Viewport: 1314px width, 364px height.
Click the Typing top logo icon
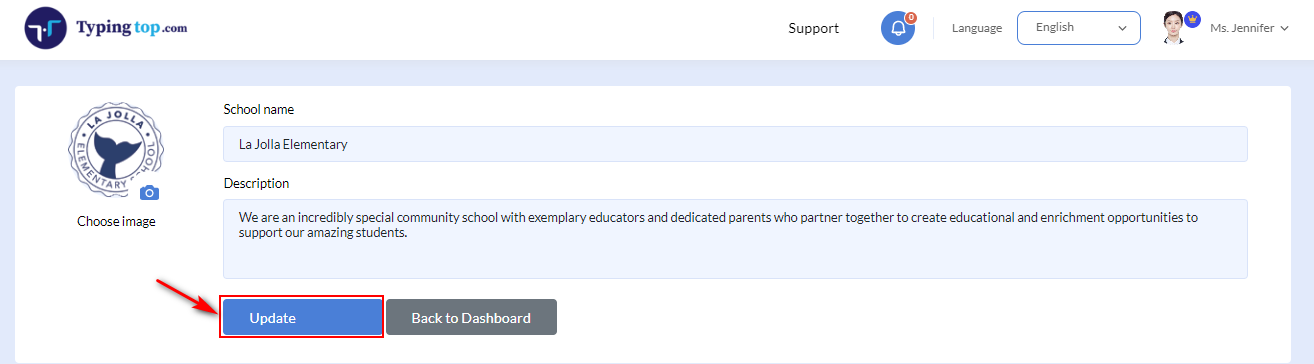pyautogui.click(x=45, y=28)
